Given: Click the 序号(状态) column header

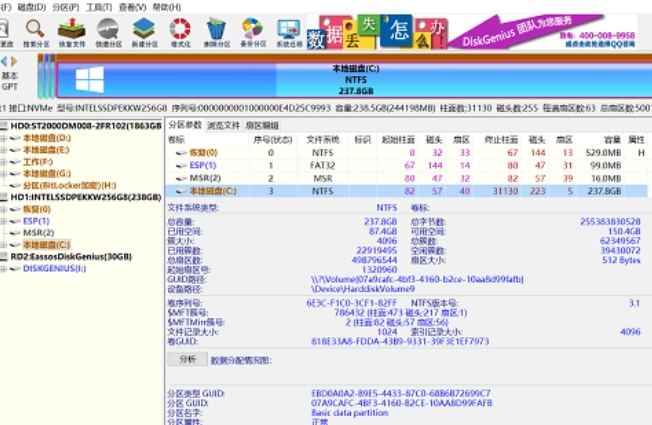Looking at the screenshot, I should pos(273,140).
